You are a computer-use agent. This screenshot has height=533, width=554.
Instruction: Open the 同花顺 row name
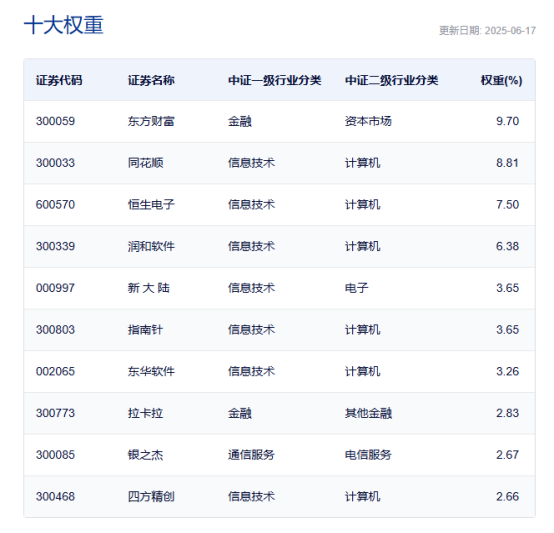point(146,163)
